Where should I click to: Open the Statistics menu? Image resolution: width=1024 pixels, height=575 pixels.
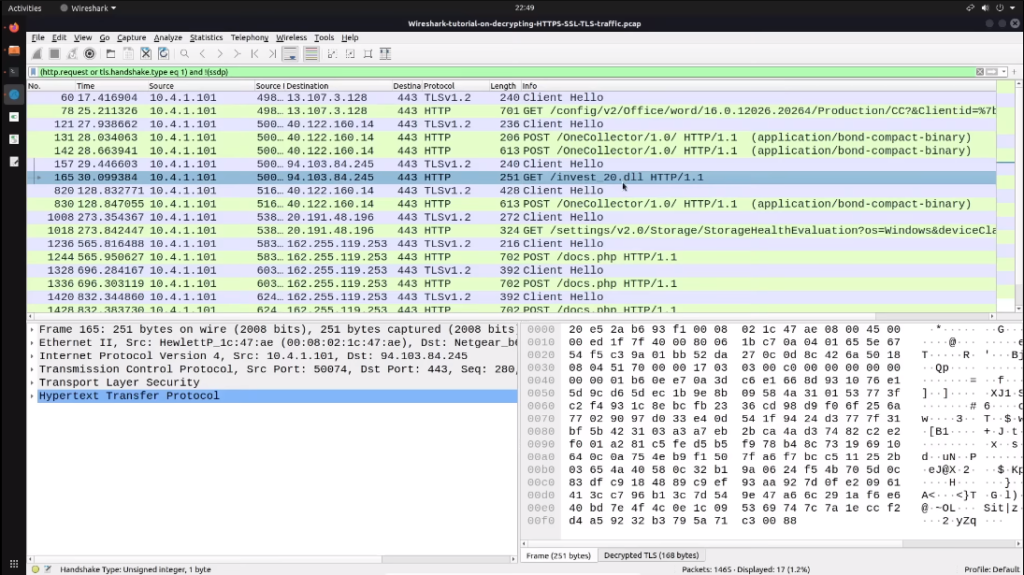[206, 38]
